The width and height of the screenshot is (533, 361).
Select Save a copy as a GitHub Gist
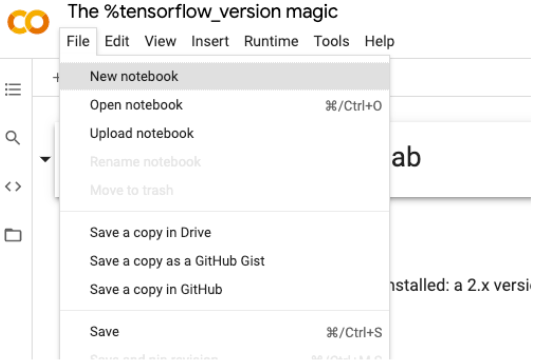pyautogui.click(x=224, y=261)
